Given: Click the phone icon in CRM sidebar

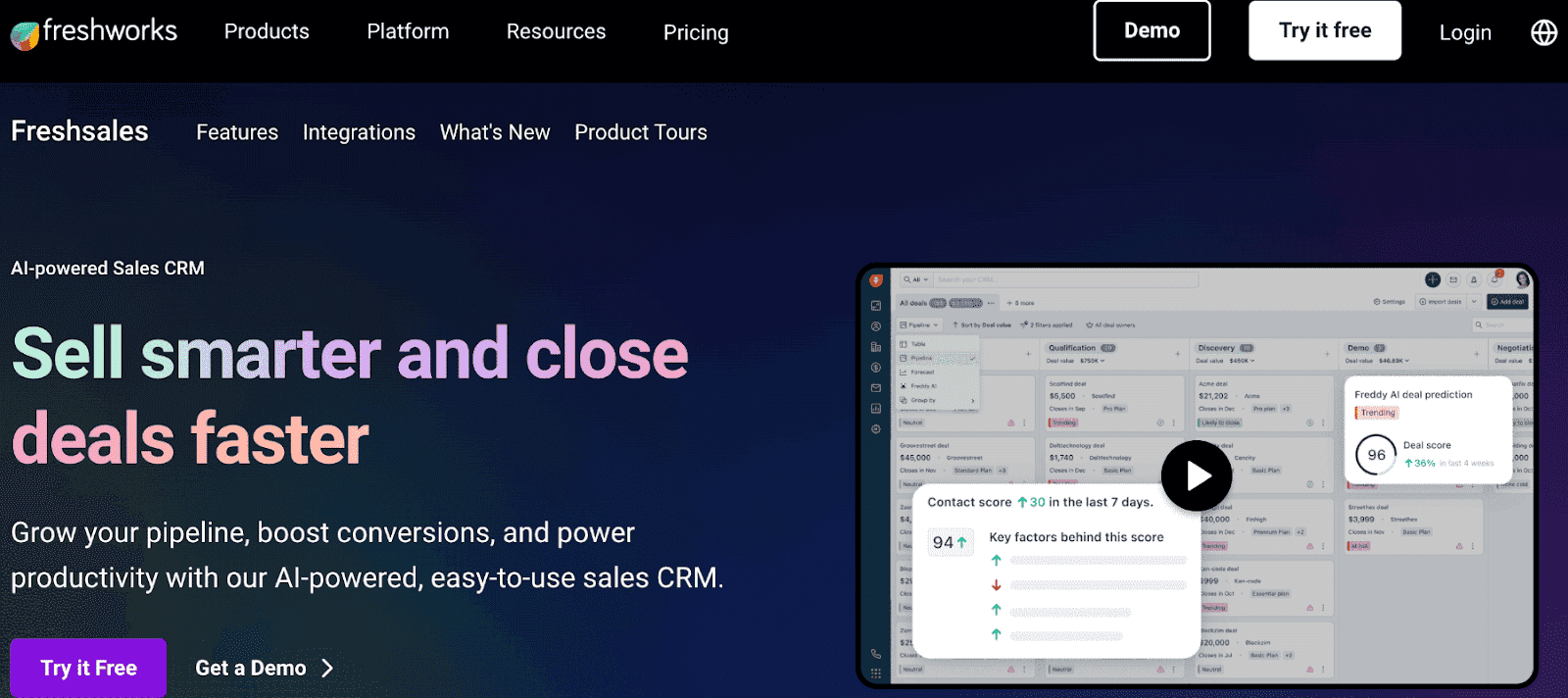Looking at the screenshot, I should [x=875, y=654].
